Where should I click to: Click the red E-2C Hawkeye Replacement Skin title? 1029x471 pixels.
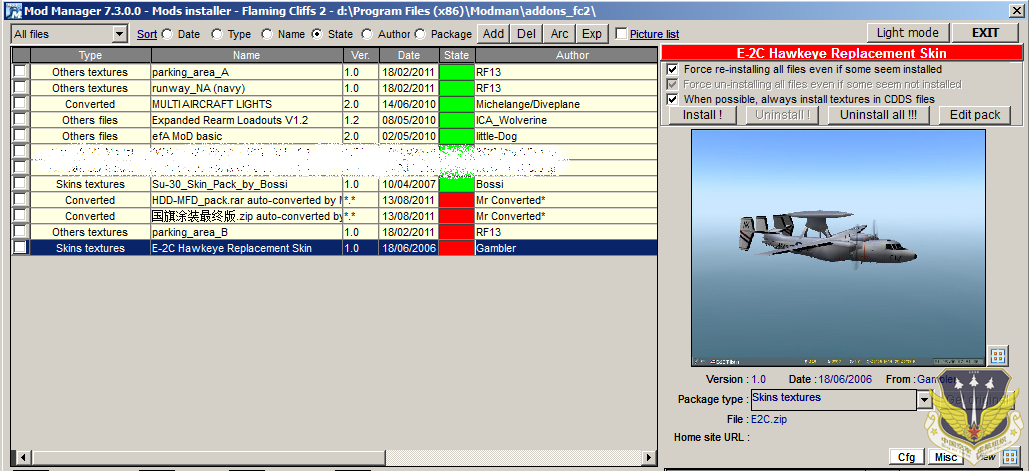[841, 53]
